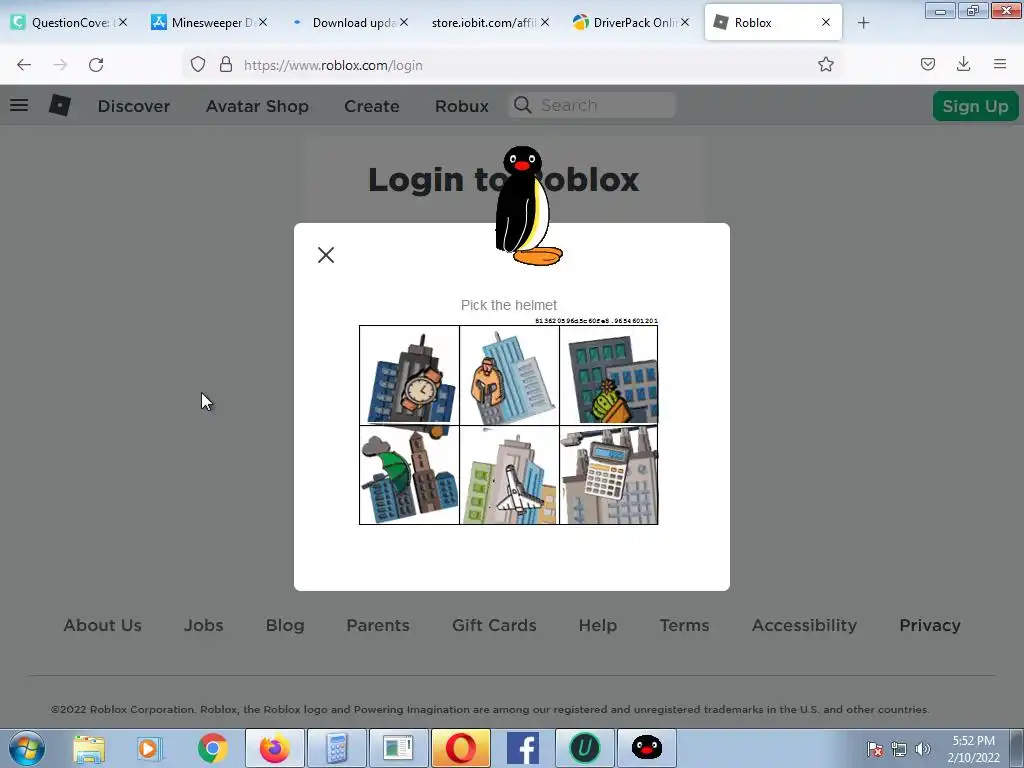Close the QuestionCove tab
Screen dimensions: 1024x768
pyautogui.click(x=123, y=22)
